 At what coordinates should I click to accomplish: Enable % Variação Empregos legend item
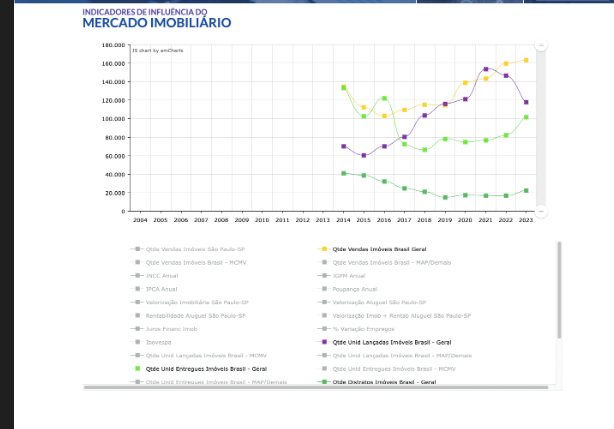point(356,329)
